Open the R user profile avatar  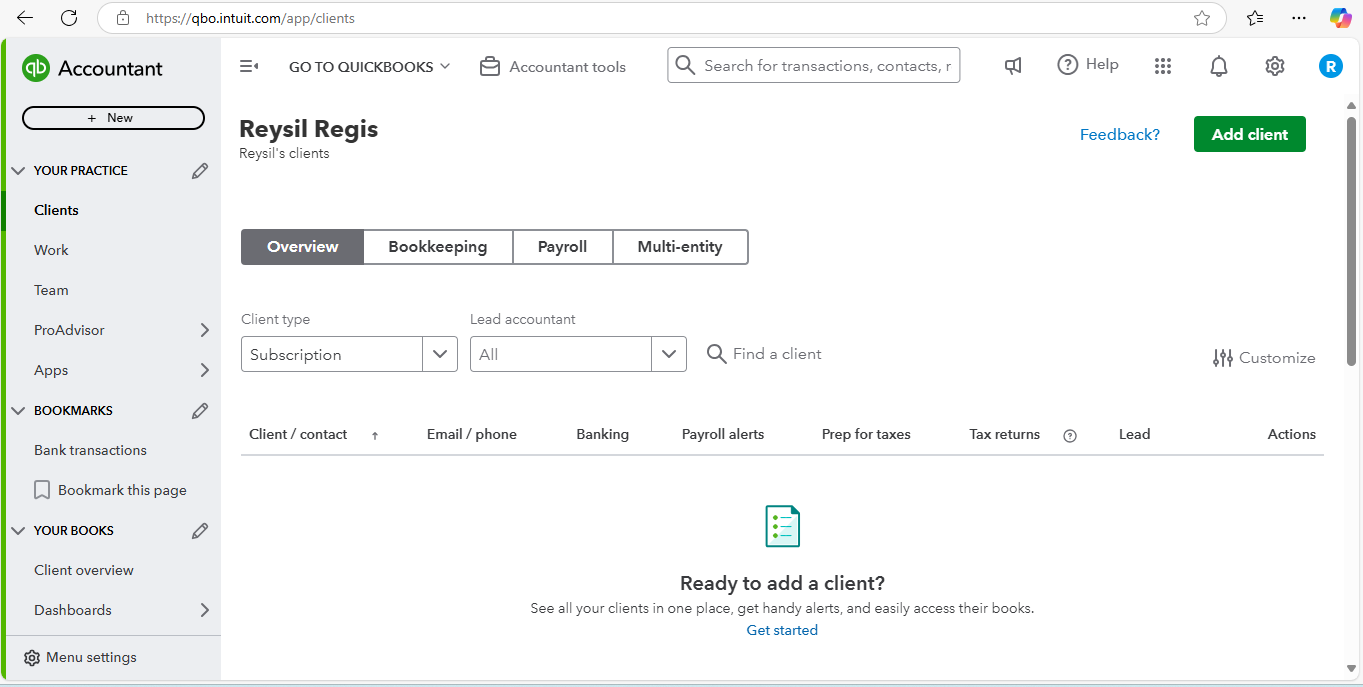[x=1330, y=66]
